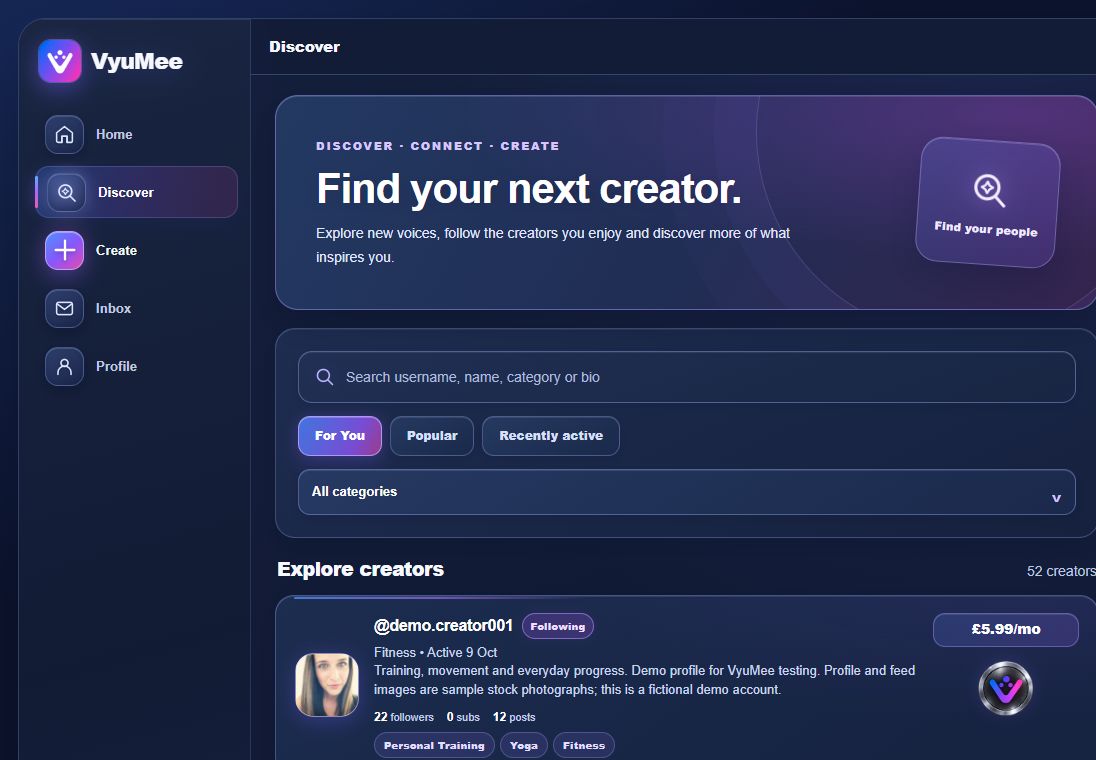The image size is (1096, 760).
Task: Click the search magnifier icon in search field
Action: pos(324,377)
